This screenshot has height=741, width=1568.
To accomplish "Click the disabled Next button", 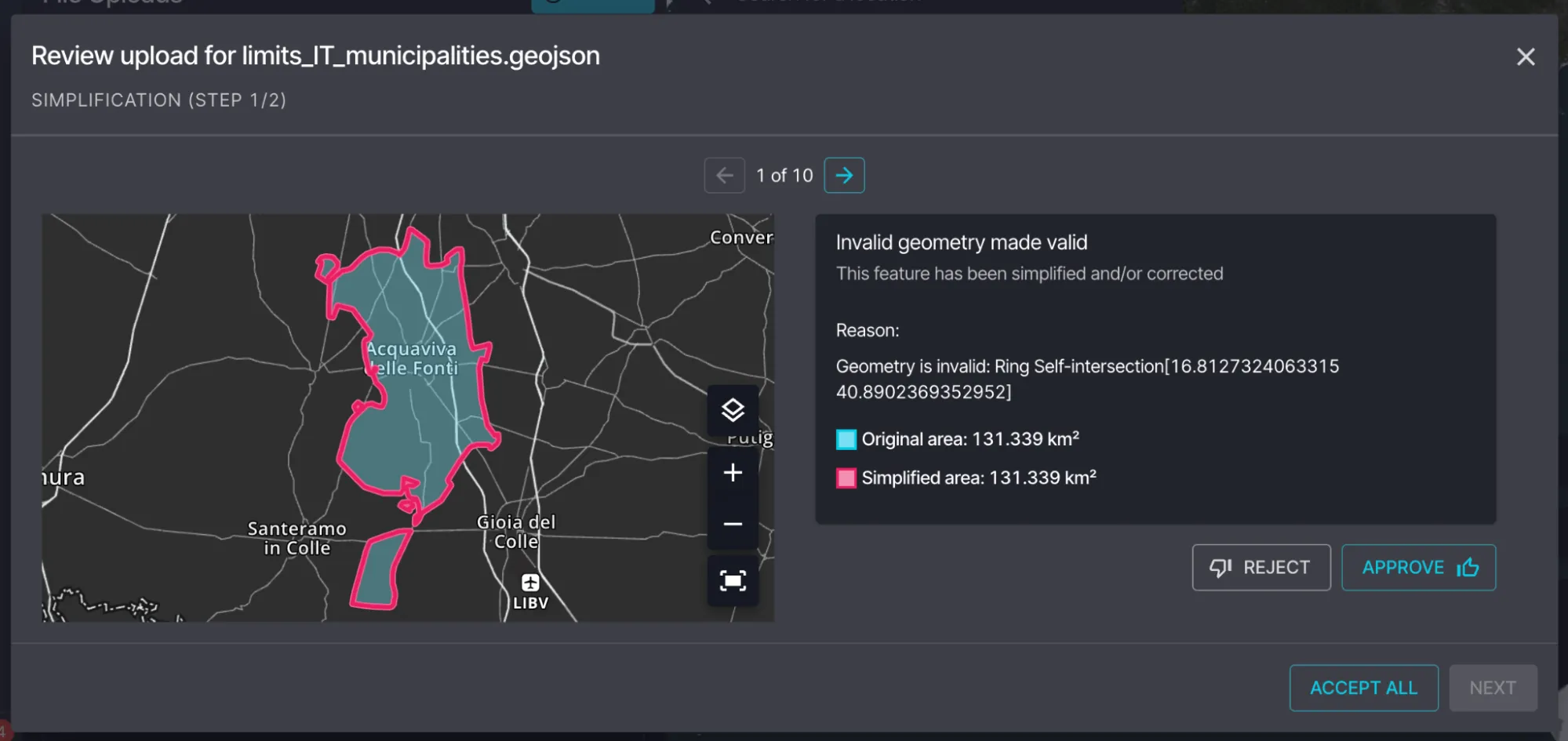I will 1493,688.
